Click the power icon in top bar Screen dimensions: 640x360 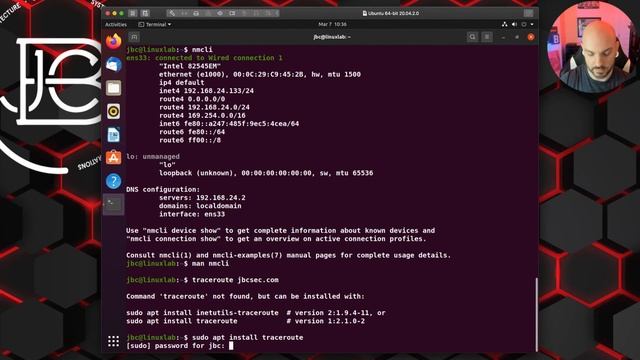[524, 24]
